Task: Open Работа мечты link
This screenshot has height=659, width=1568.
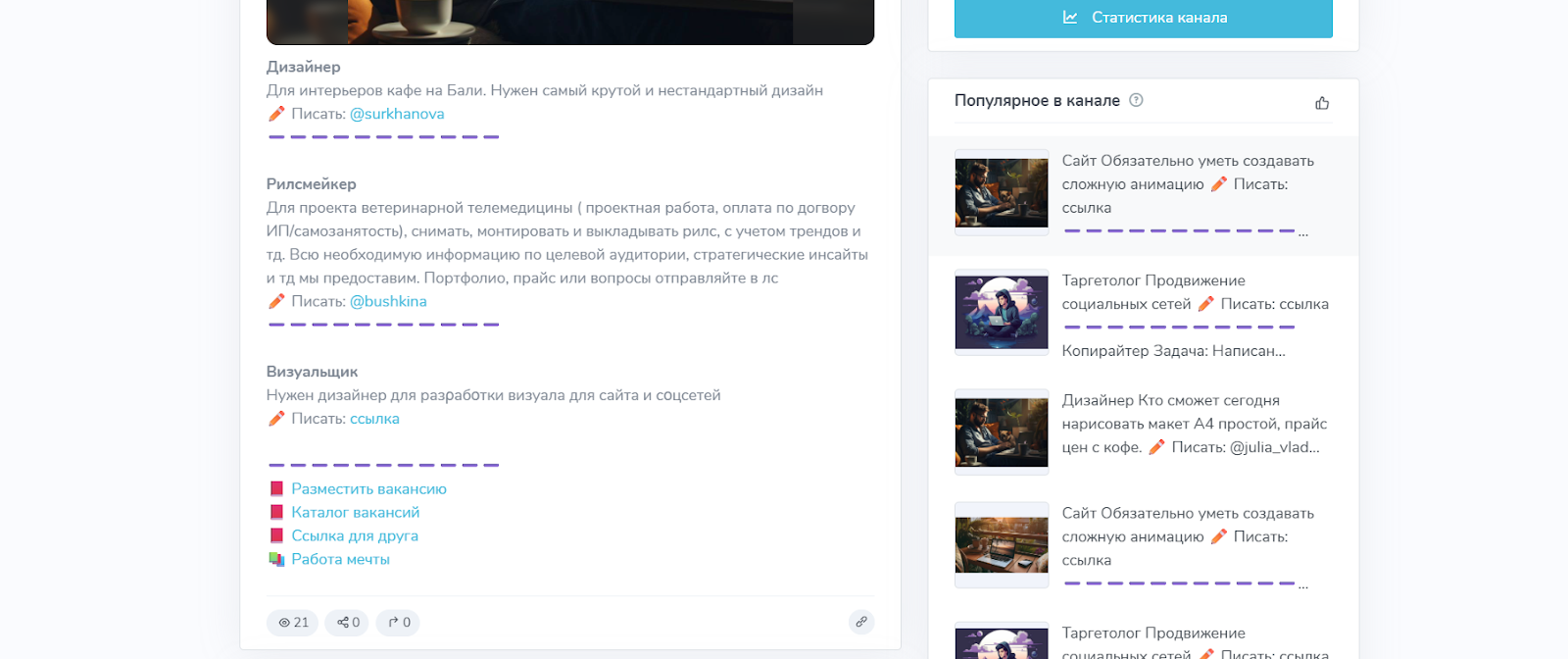Action: tap(340, 559)
